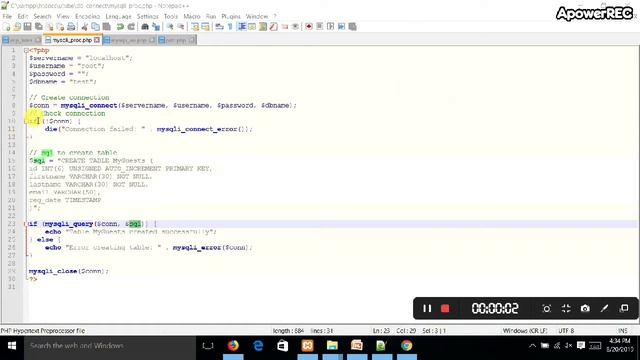Save the recorded macro toolbar icon
Viewport: 640px width, 360px height.
click(353, 27)
